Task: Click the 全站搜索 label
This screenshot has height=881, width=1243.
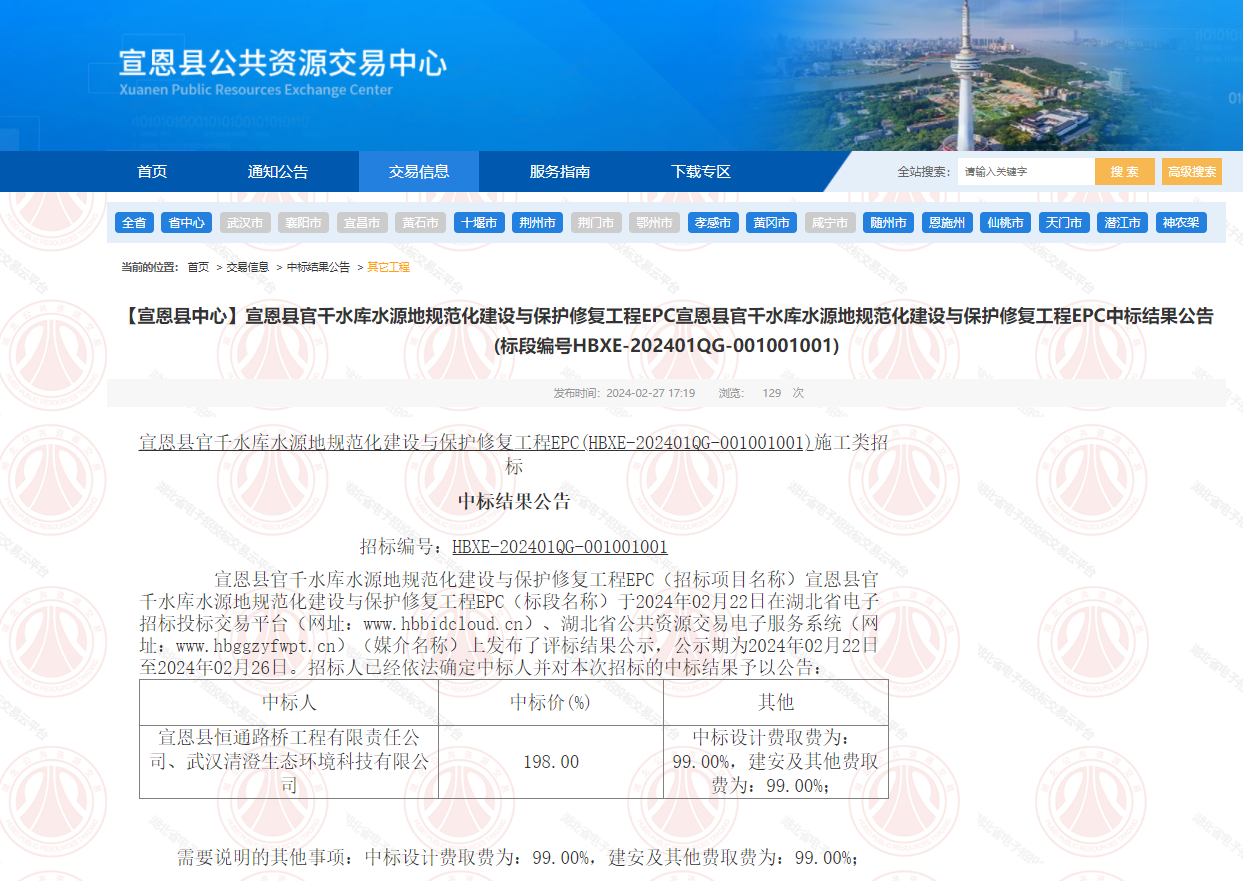Action: click(923, 172)
